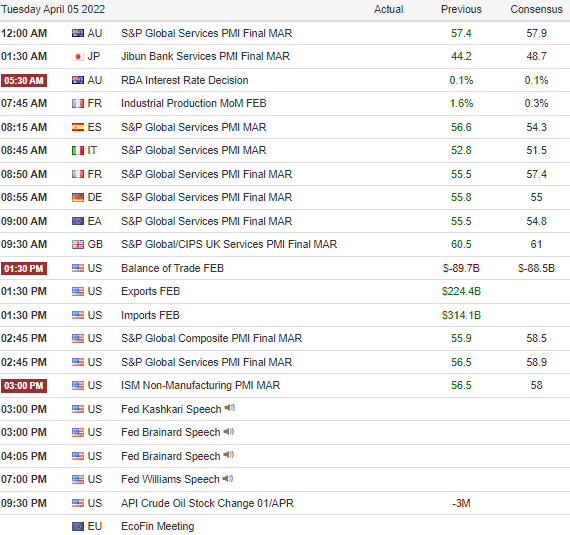Click consensus value 58.9
The height and width of the screenshot is (535, 570).
pyautogui.click(x=537, y=362)
